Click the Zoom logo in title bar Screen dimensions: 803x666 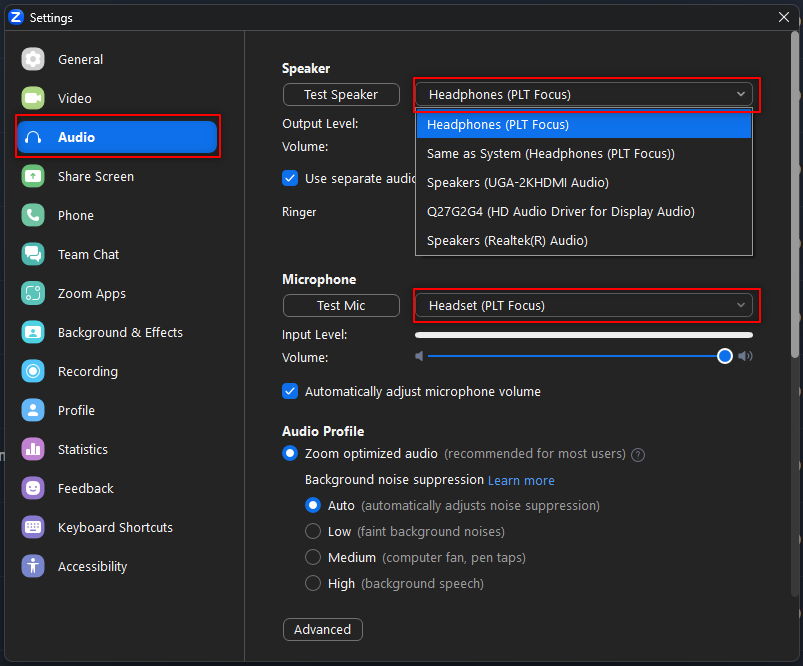click(16, 17)
